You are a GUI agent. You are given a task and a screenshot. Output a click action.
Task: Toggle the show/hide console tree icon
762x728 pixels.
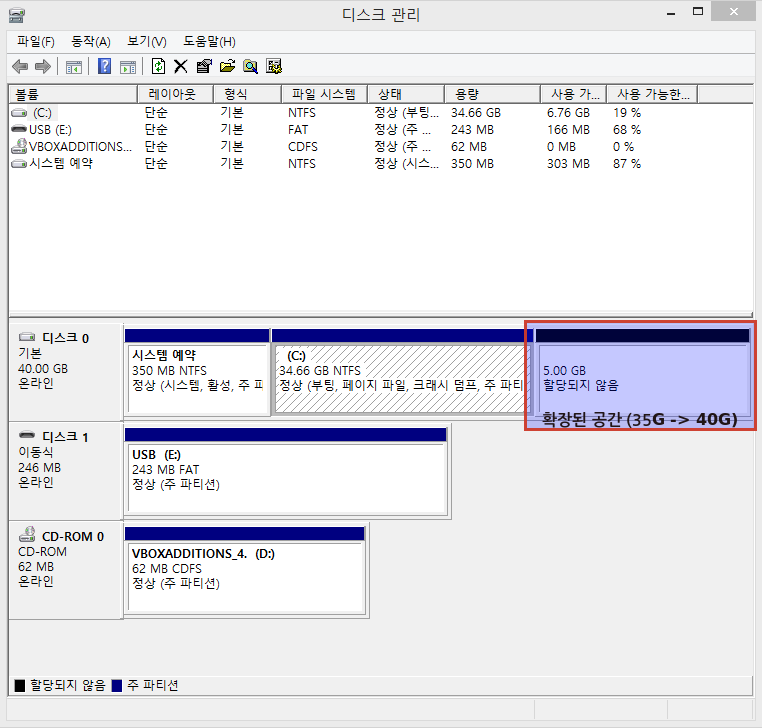tap(73, 67)
